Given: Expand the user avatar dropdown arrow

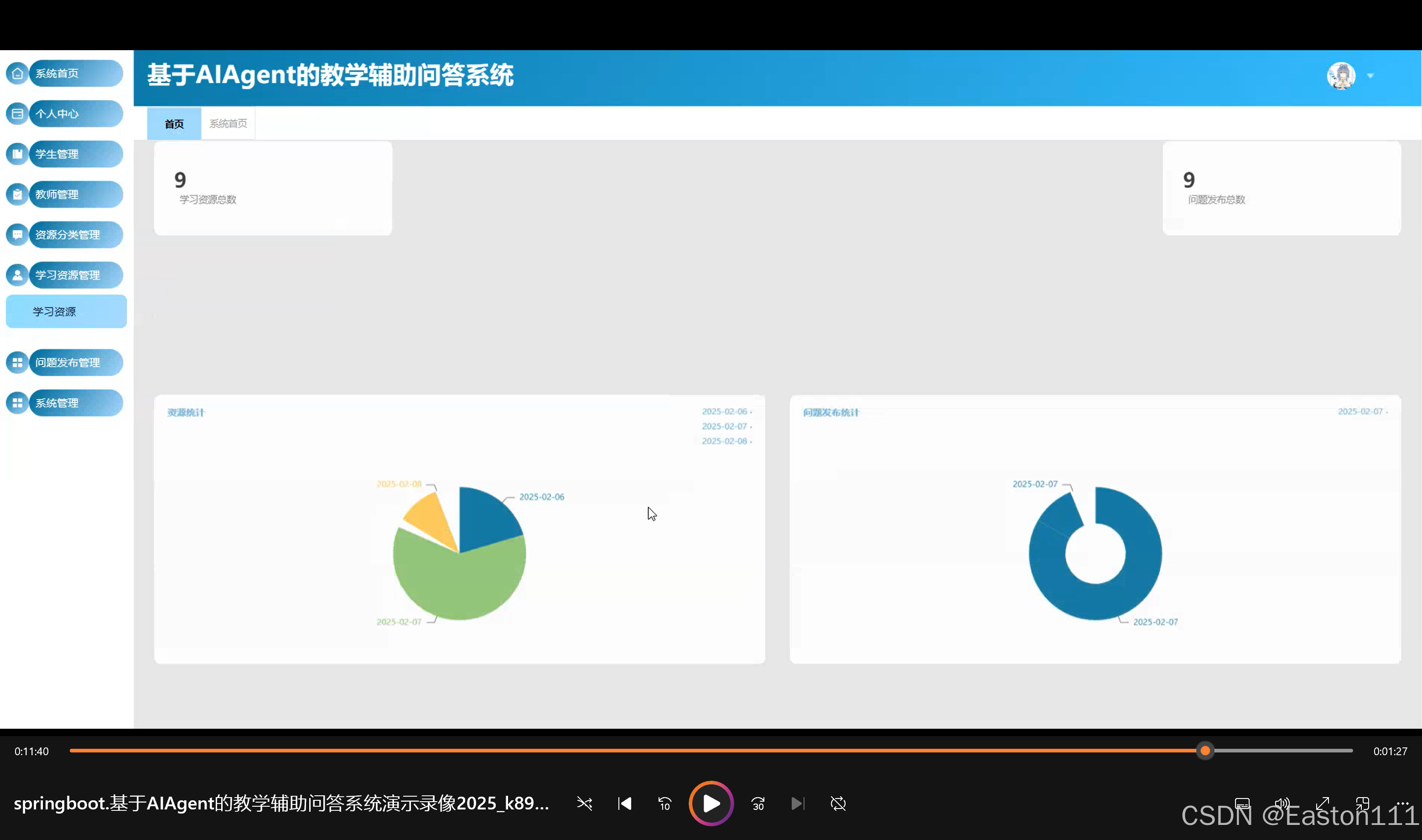Looking at the screenshot, I should 1370,76.
